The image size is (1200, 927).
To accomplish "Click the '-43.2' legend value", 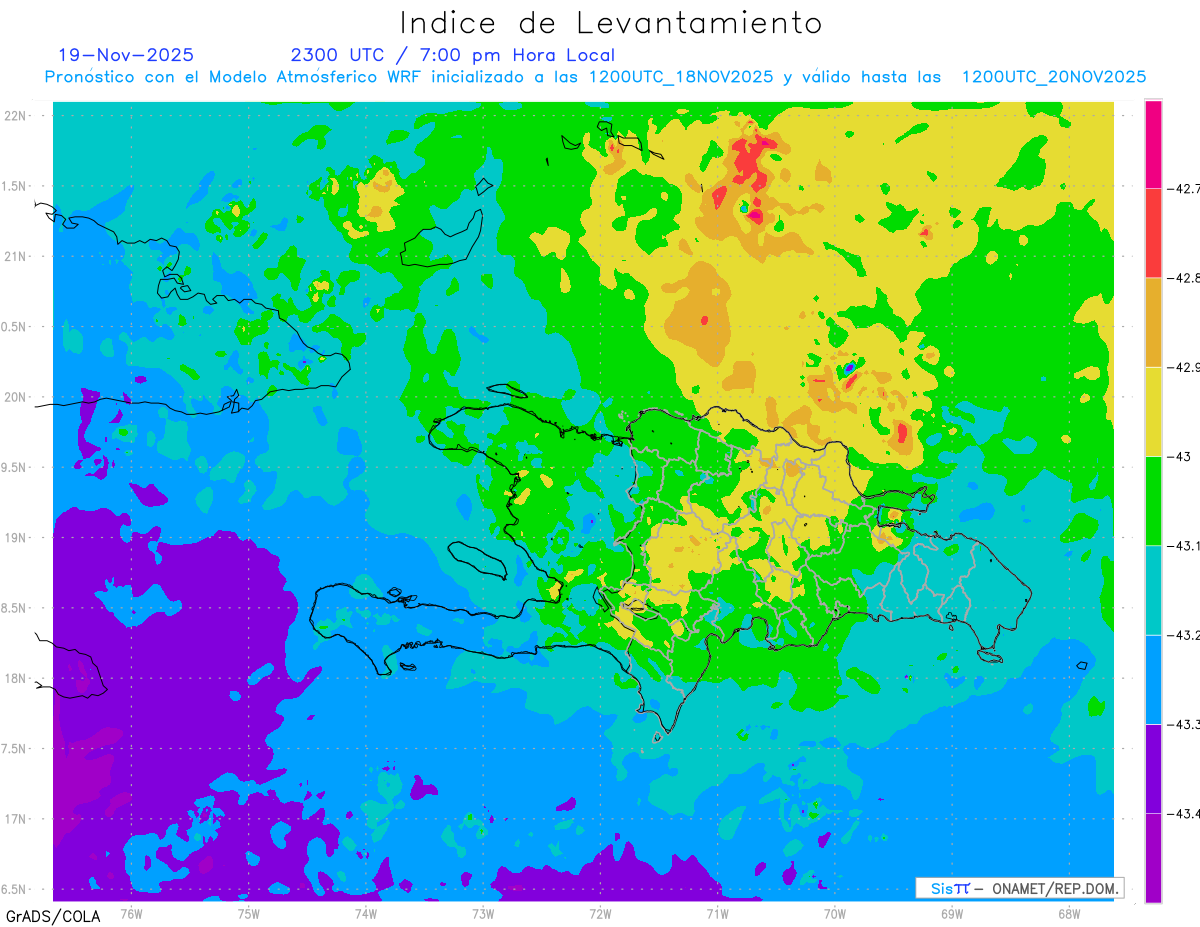I will click(x=1183, y=635).
